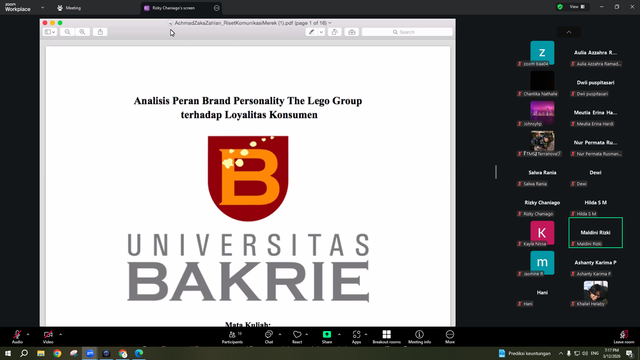Screen dimensions: 640x360
Task: Expand the Apps options arrow
Action: (x=366, y=334)
